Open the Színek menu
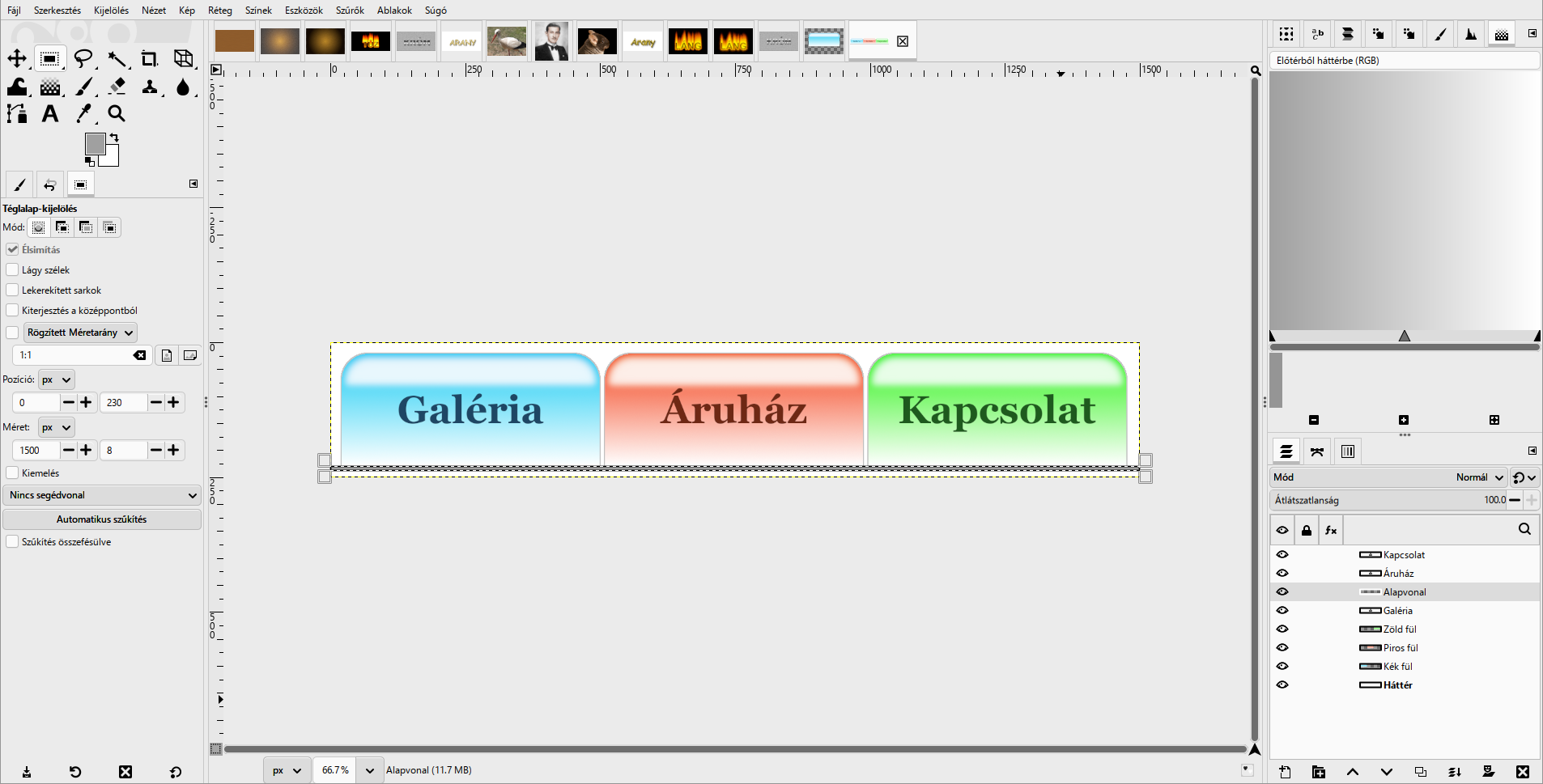The width and height of the screenshot is (1543, 784). coord(258,11)
